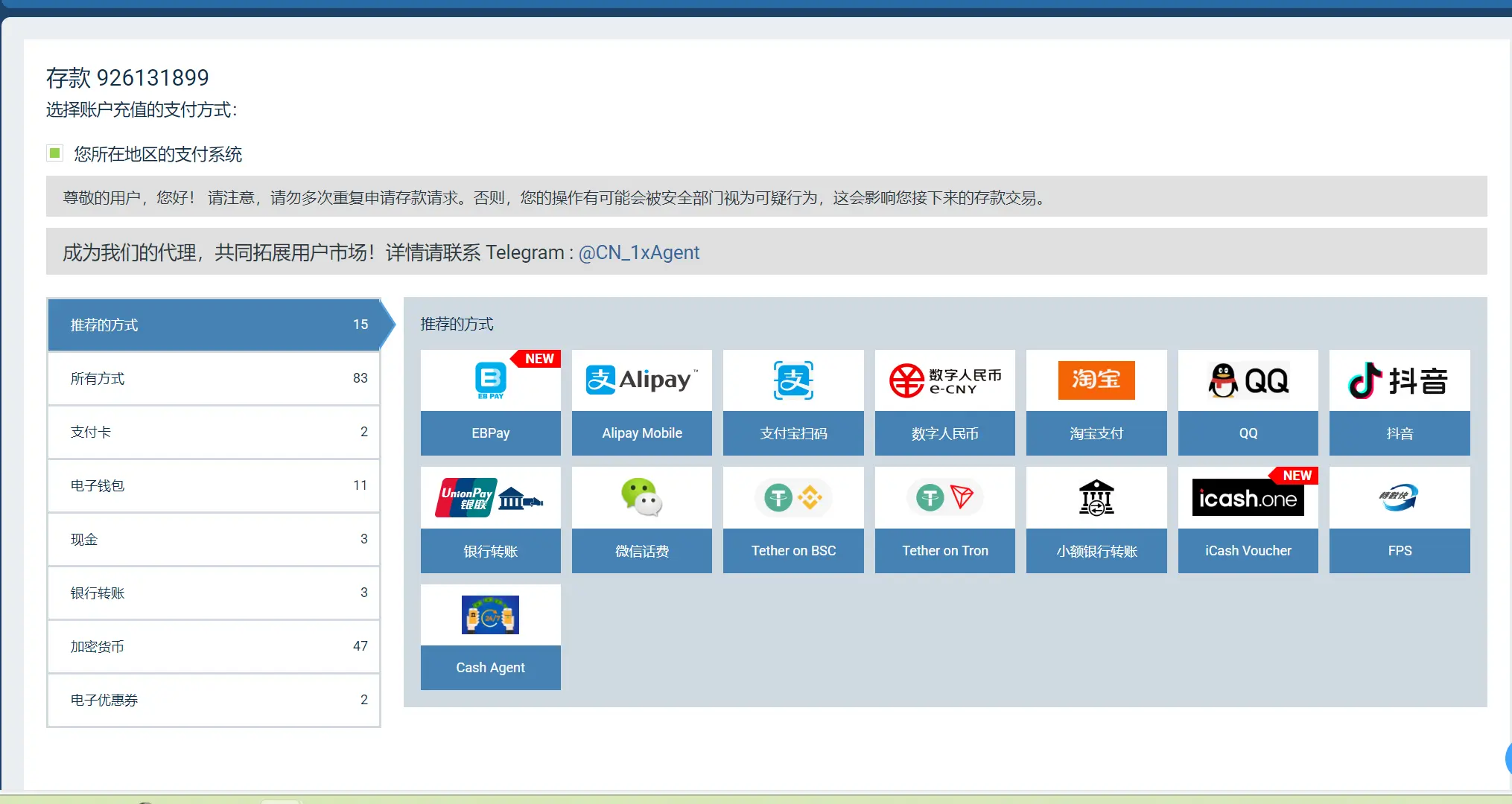Screen dimensions: 1512x804
Task: Pick the 数字人民币 e-CNY option
Action: (x=944, y=403)
